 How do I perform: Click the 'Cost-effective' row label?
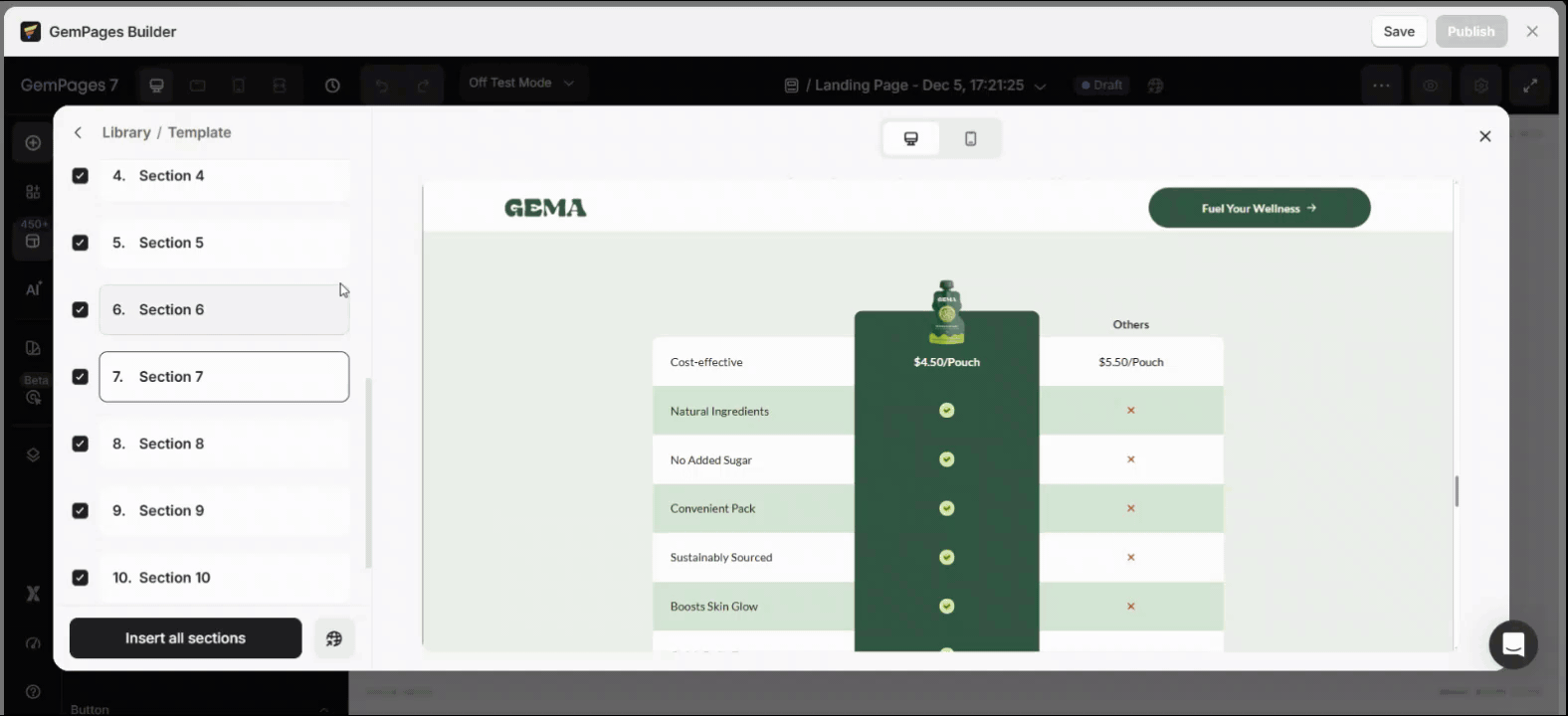click(706, 362)
